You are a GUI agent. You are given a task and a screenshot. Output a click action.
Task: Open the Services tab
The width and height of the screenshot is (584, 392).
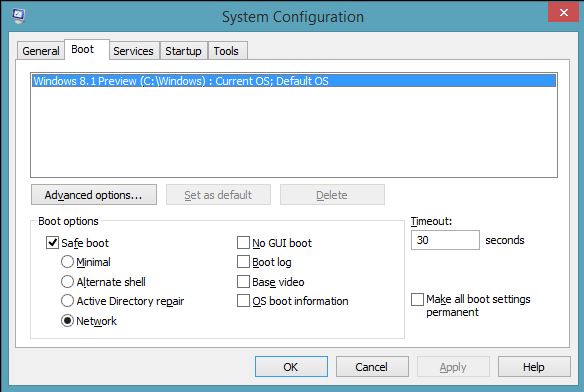133,51
